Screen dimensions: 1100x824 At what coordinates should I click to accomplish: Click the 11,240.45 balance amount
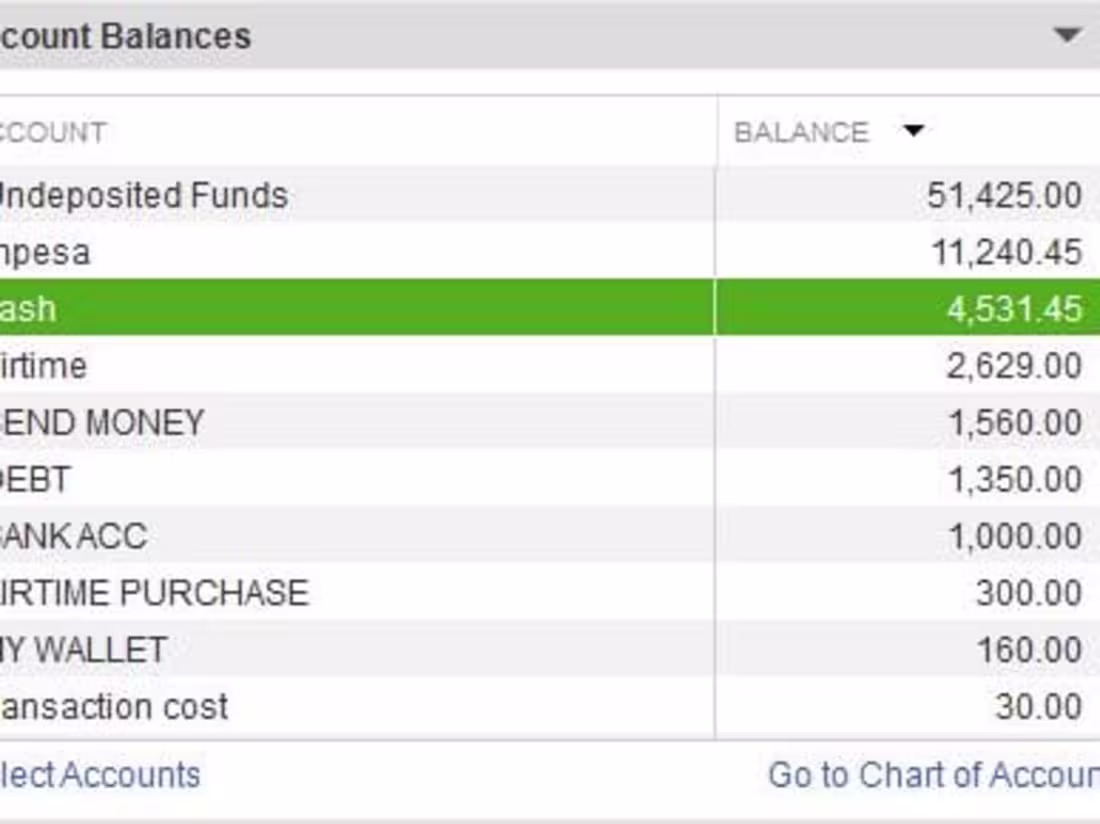[x=1006, y=252]
